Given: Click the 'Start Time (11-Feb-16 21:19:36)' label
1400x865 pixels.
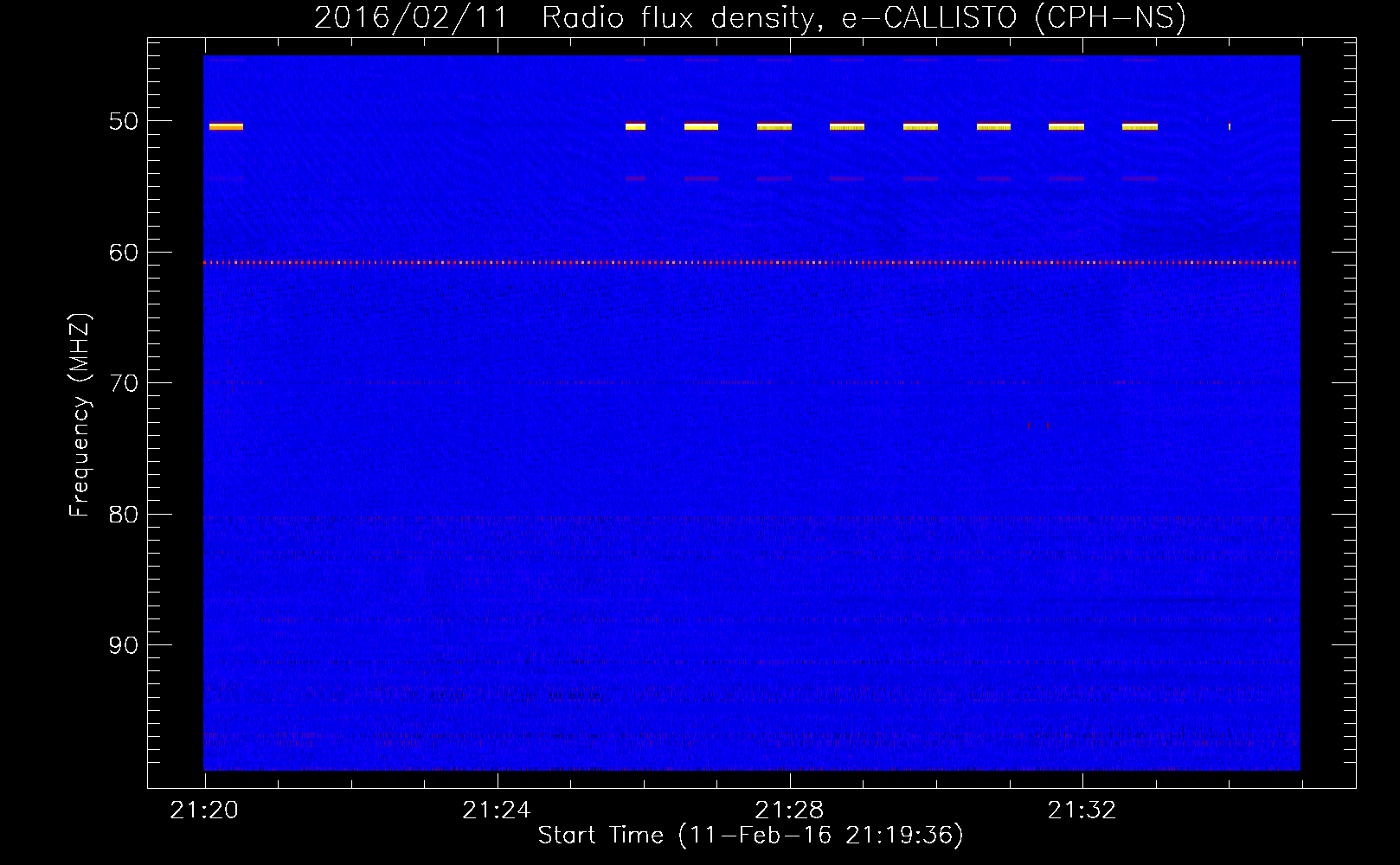Looking at the screenshot, I should (x=750, y=836).
